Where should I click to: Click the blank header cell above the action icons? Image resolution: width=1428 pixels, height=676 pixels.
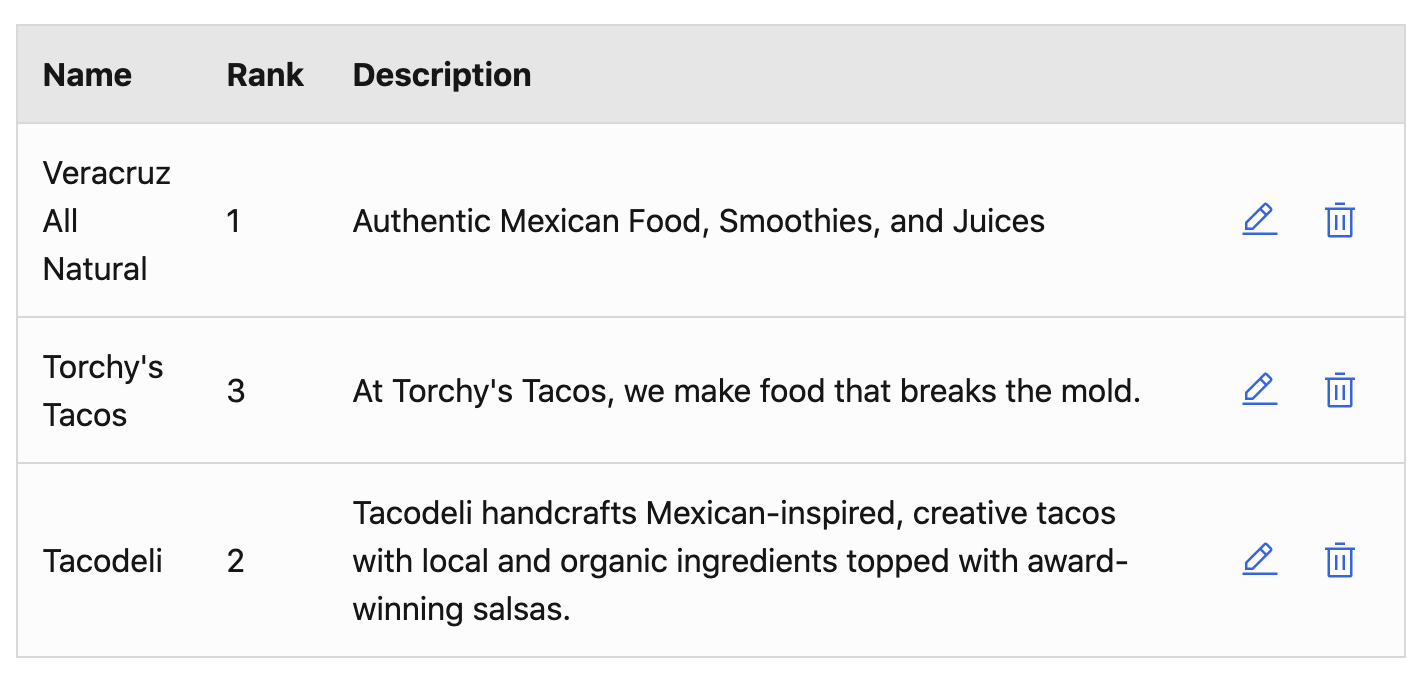coord(1298,75)
